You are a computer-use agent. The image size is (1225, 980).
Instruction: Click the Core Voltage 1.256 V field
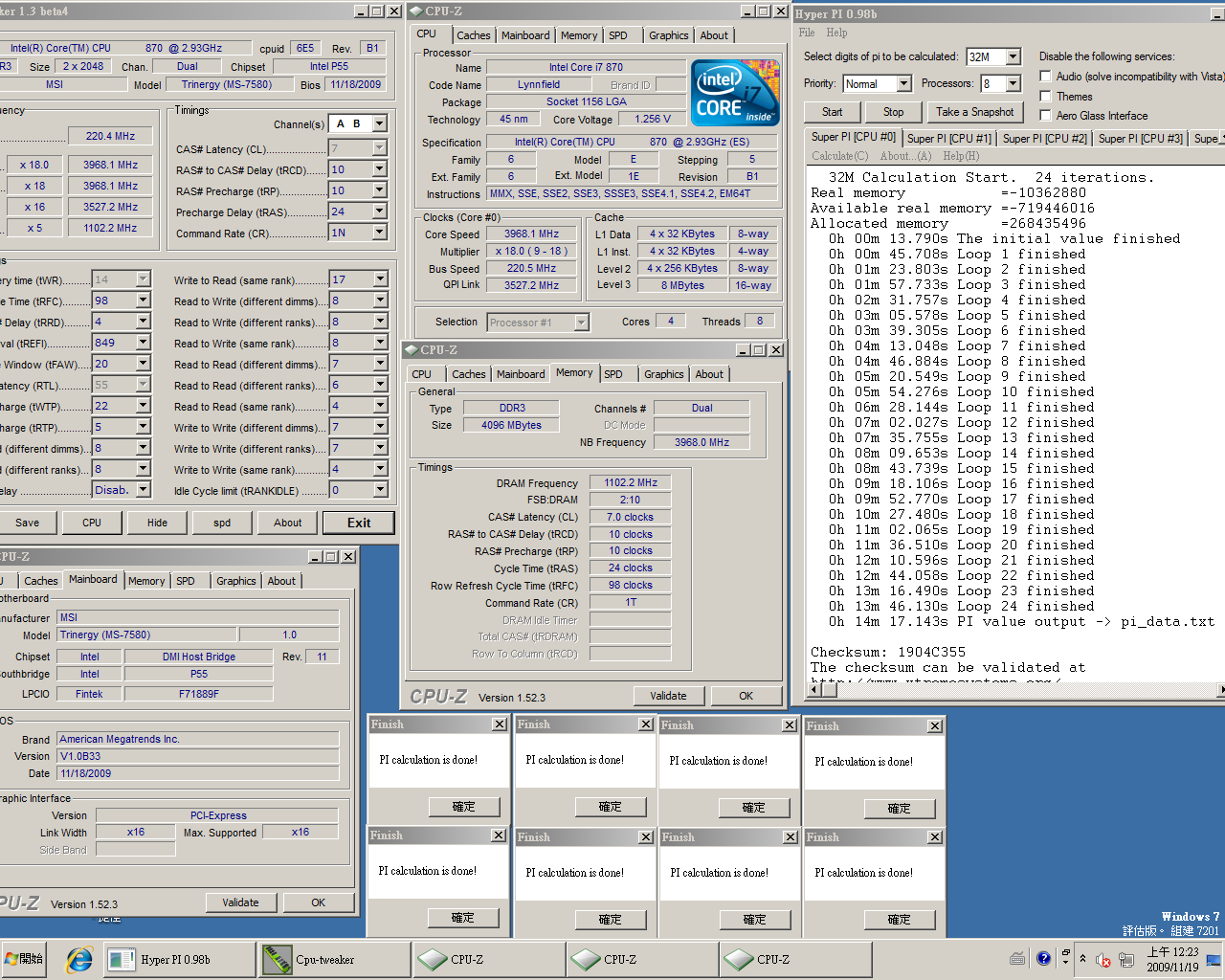point(653,119)
